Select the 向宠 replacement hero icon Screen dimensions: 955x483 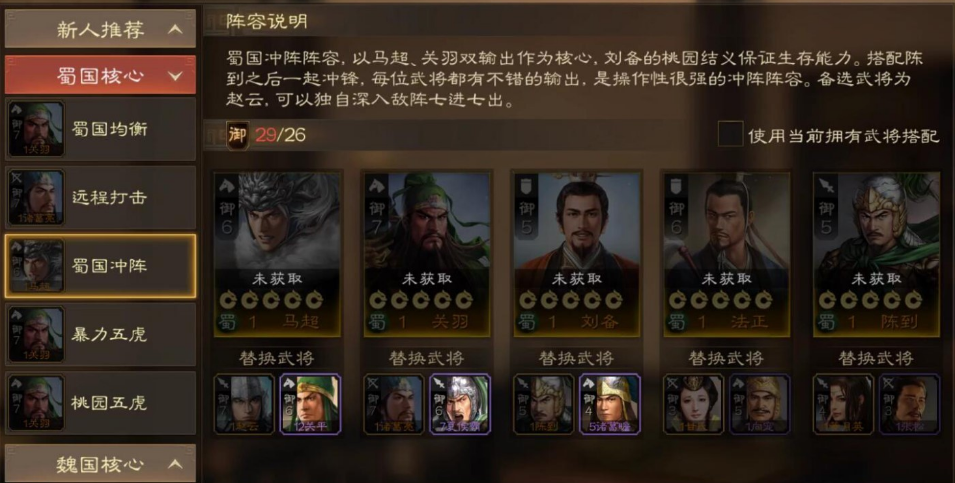(759, 404)
